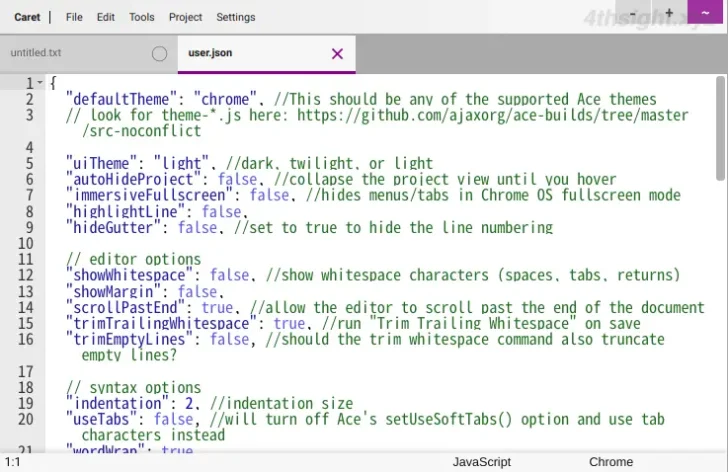The image size is (728, 472).
Task: Click the "trimTrailingWhitespace" key
Action: click(161, 323)
